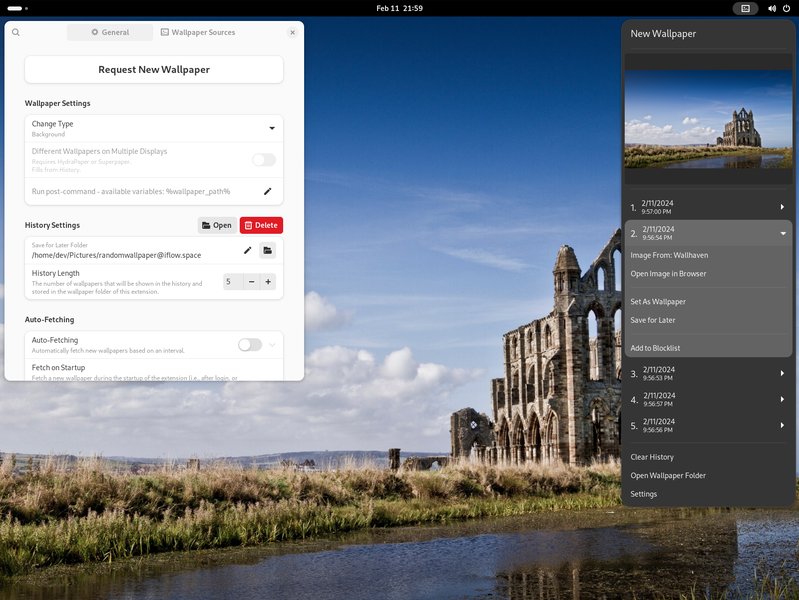The image size is (799, 600).
Task: Browse folder icon for Save for Later
Action: pos(268,250)
